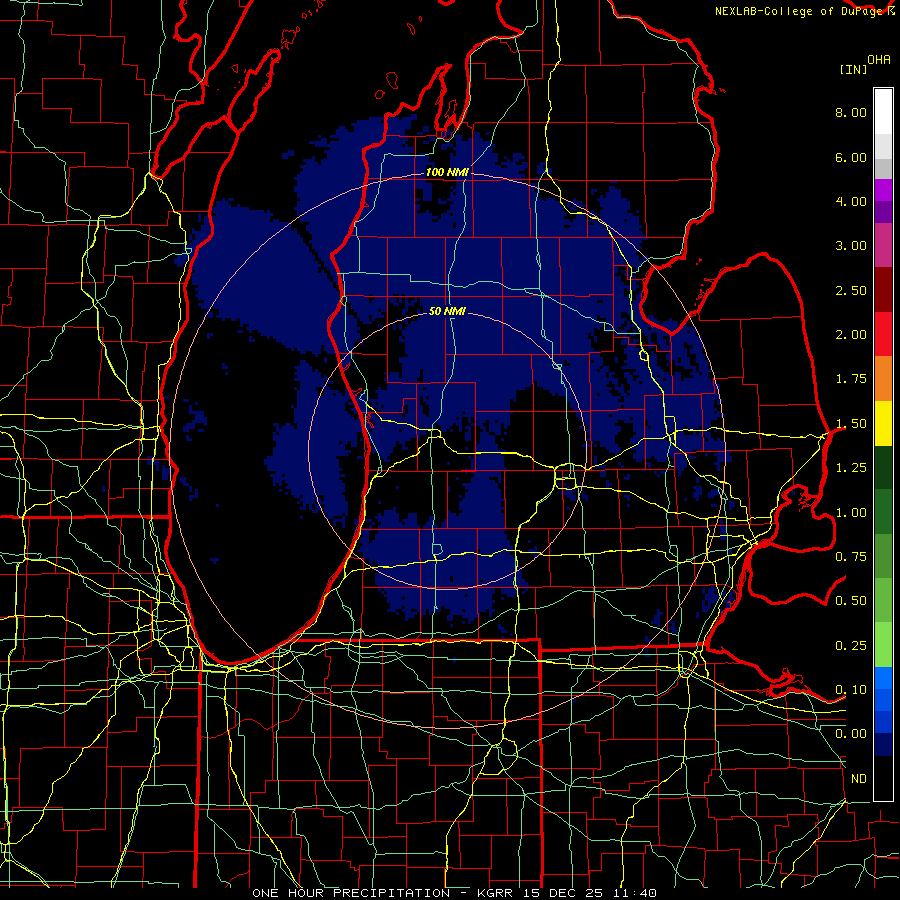Viewport: 900px width, 900px height.
Task: Click the 2.50 legend value
Action: [x=851, y=290]
